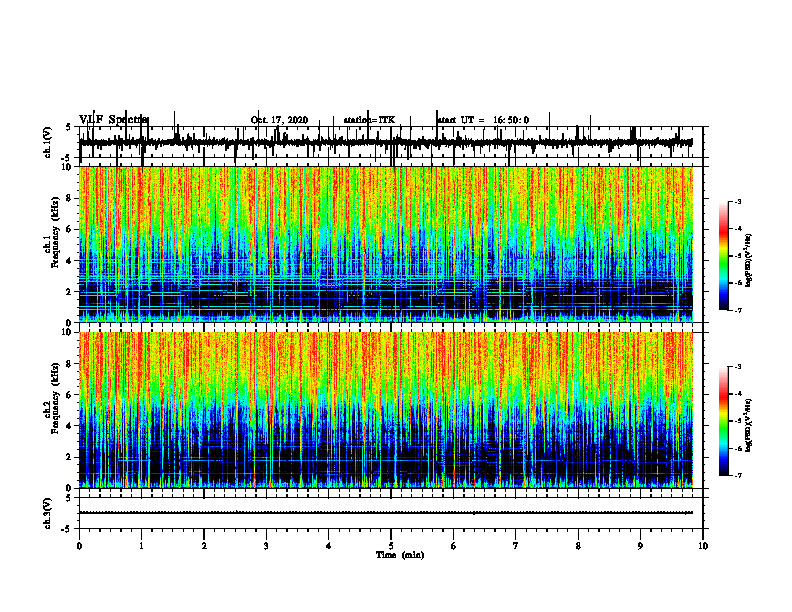Click time axis tick label "1"

coord(141,546)
